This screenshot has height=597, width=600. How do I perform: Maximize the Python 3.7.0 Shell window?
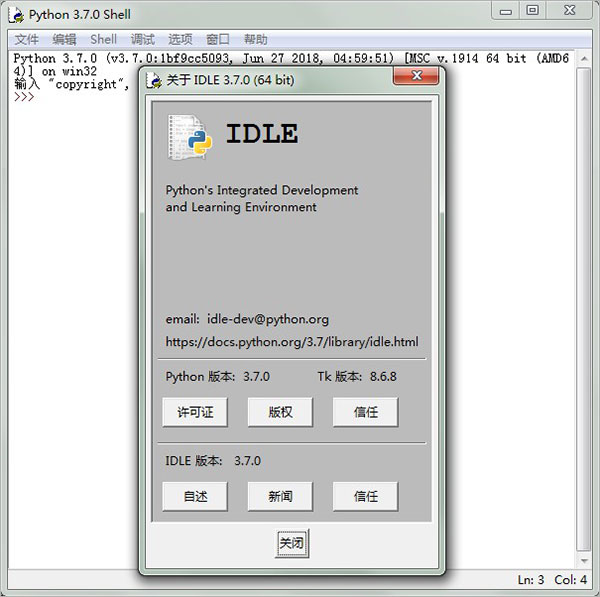[532, 11]
